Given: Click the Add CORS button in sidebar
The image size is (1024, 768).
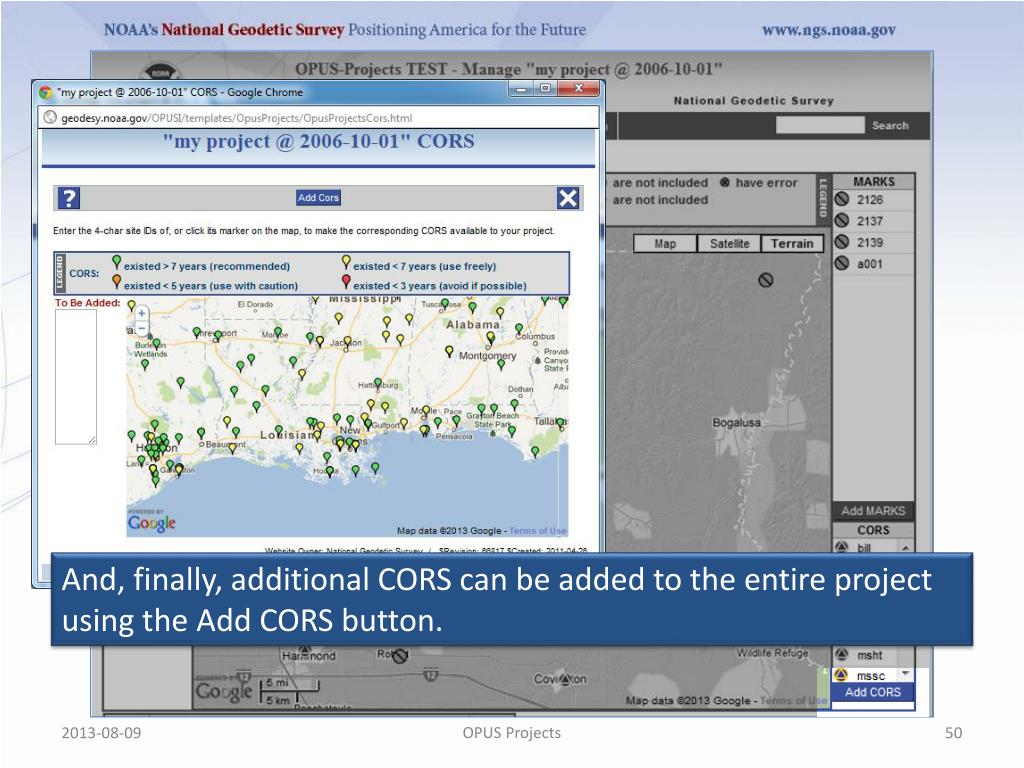Looking at the screenshot, I should pyautogui.click(x=873, y=692).
